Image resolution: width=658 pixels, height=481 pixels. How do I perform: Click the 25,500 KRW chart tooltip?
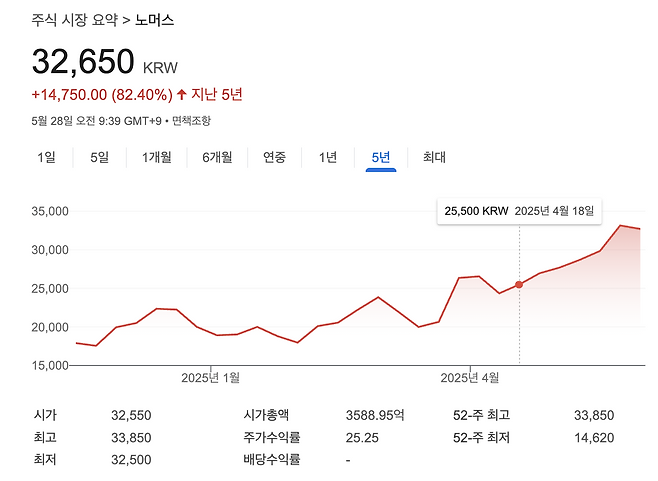(518, 211)
